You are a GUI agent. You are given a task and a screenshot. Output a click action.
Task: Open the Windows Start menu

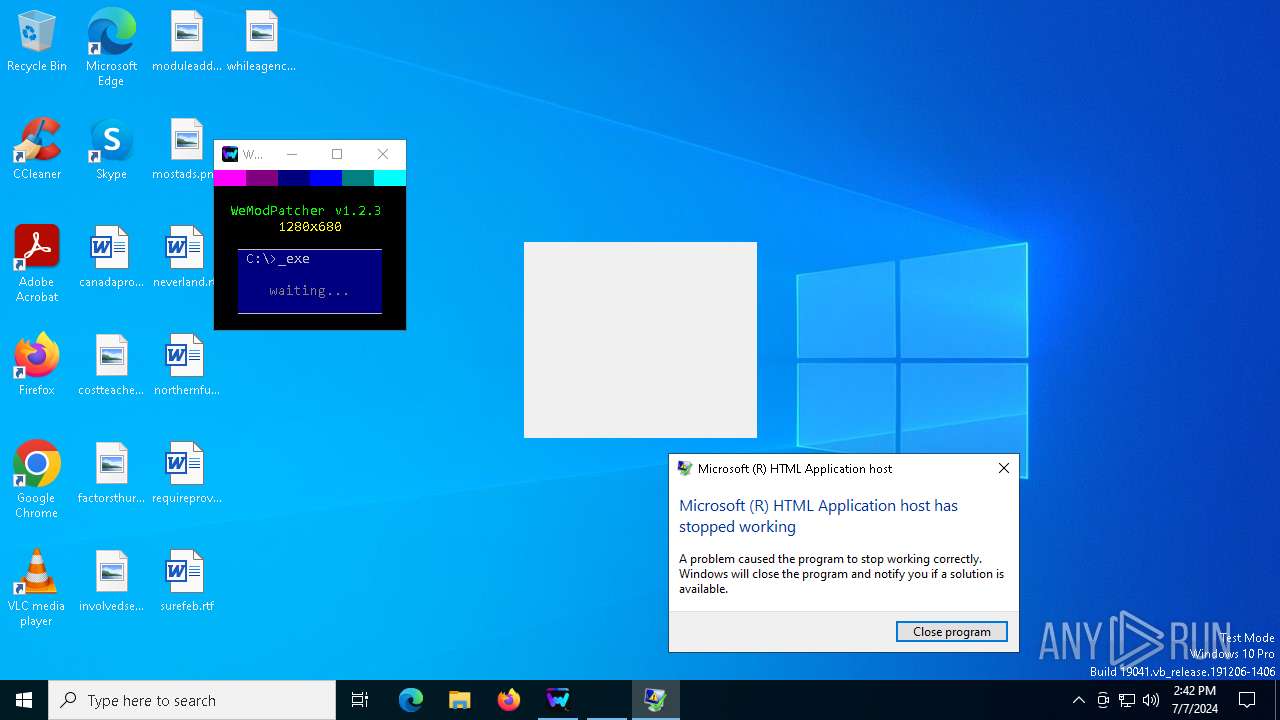tap(24, 700)
